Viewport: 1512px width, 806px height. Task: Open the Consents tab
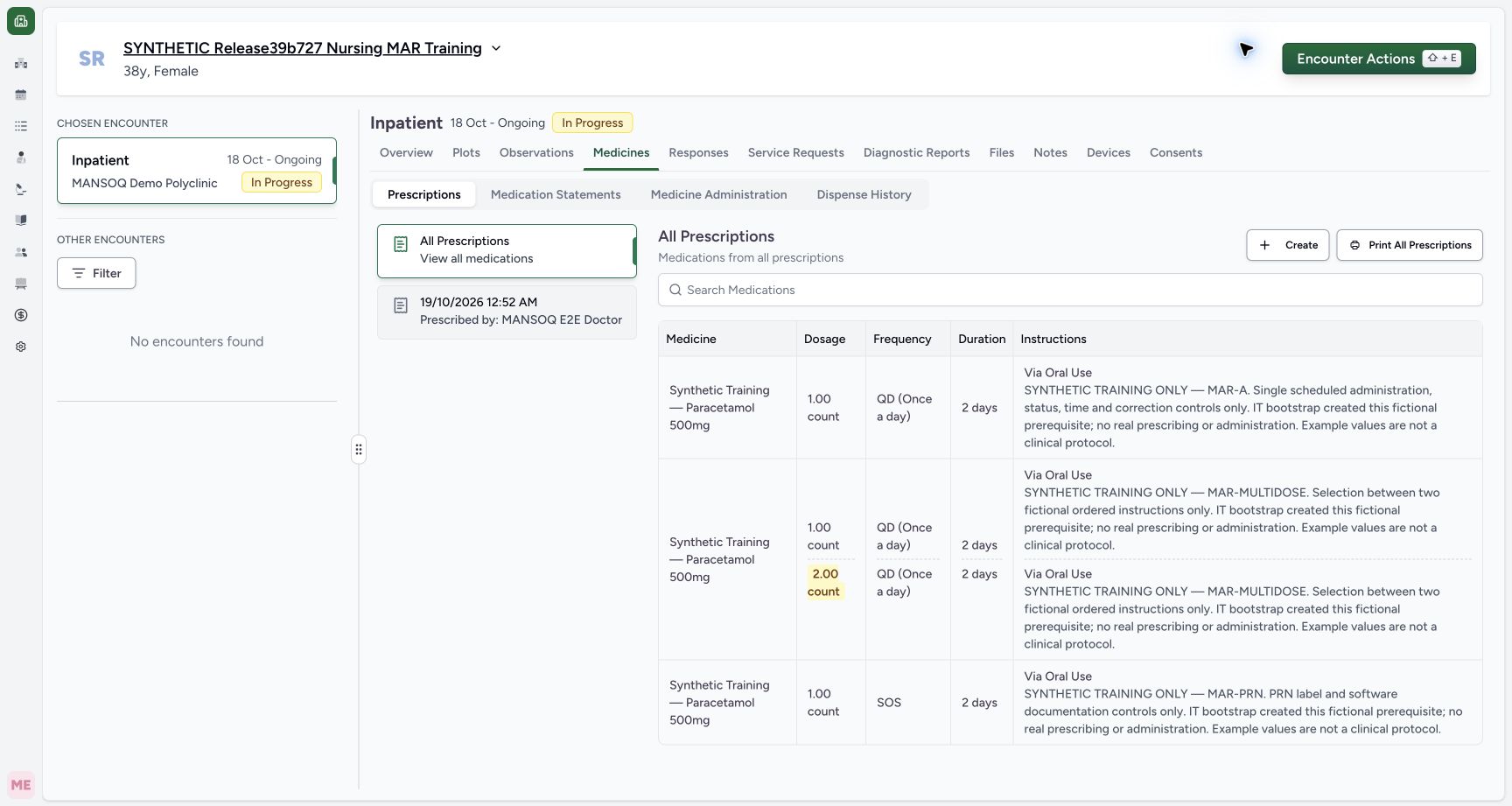click(1176, 152)
